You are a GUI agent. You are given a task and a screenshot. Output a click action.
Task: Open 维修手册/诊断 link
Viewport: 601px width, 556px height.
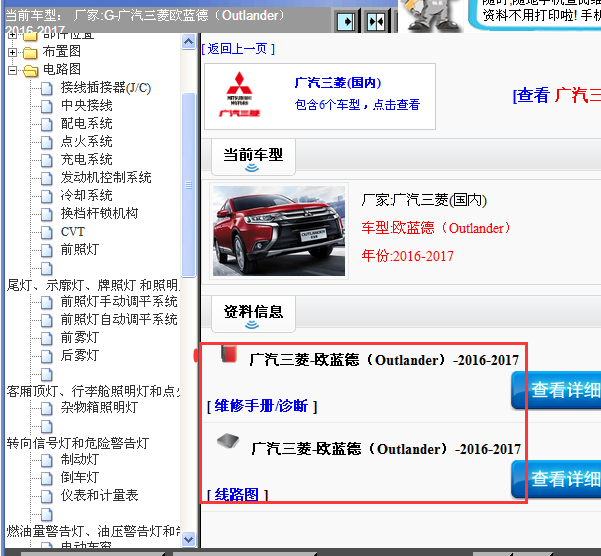pos(262,406)
